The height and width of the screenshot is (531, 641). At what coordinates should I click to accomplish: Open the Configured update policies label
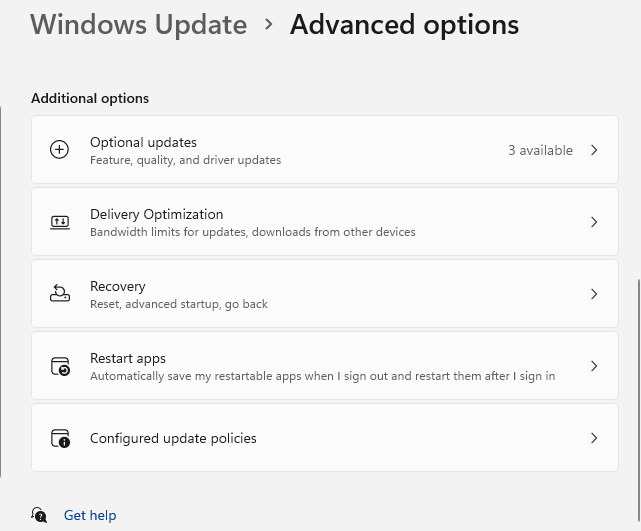click(173, 438)
